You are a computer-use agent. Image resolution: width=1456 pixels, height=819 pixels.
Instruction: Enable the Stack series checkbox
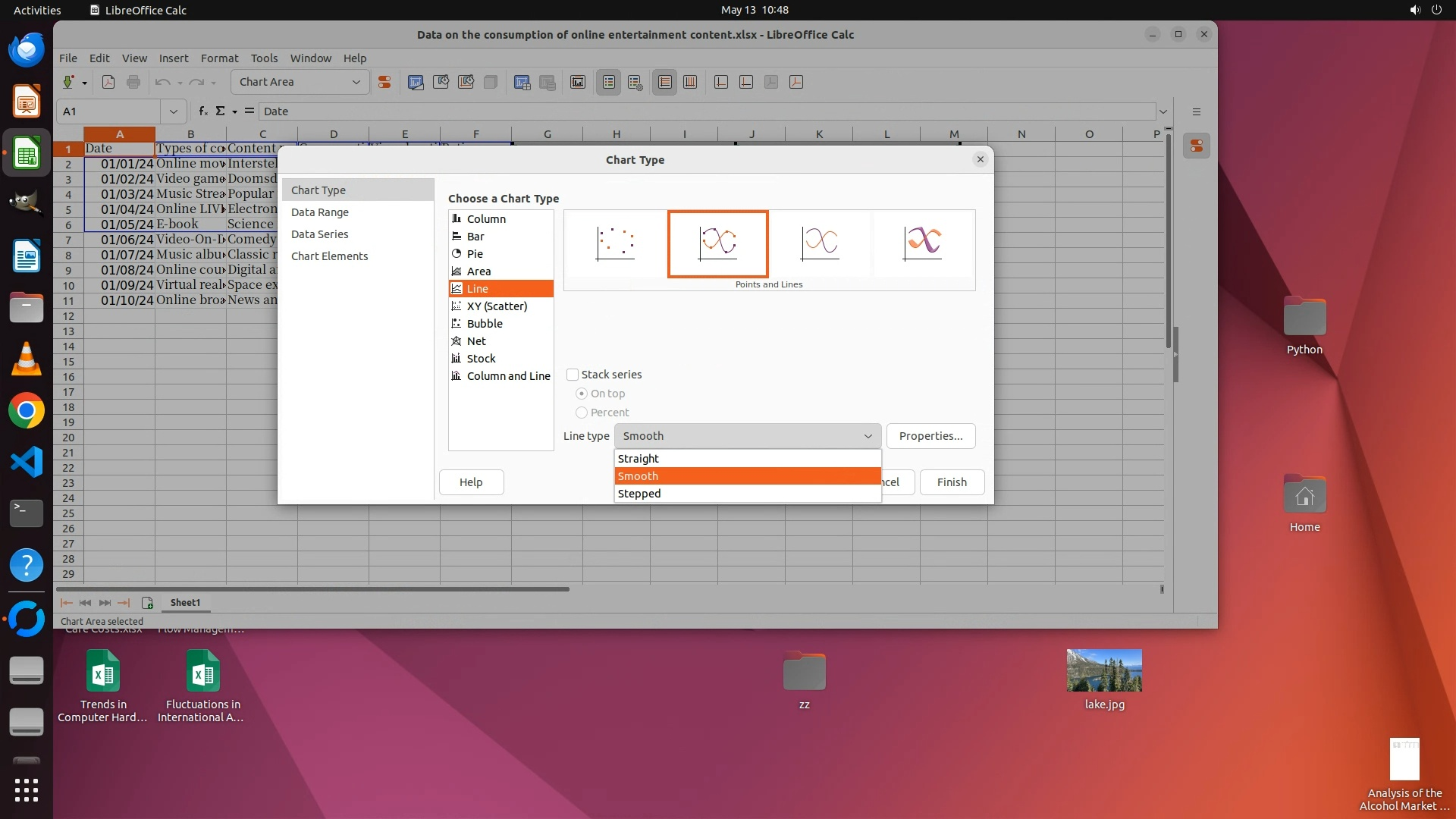coord(573,375)
